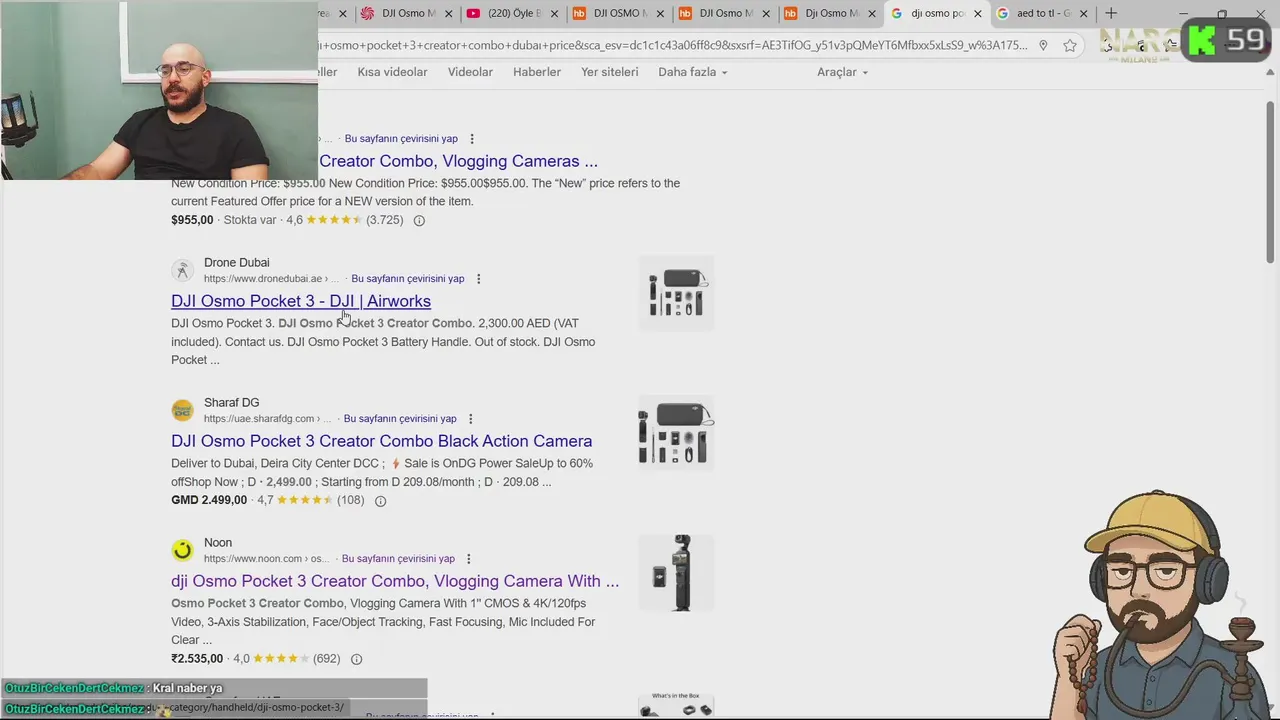The width and height of the screenshot is (1280, 720).
Task: Click 'Deliver to Dubai, Deira City Center' snippet
Action: pos(265,463)
